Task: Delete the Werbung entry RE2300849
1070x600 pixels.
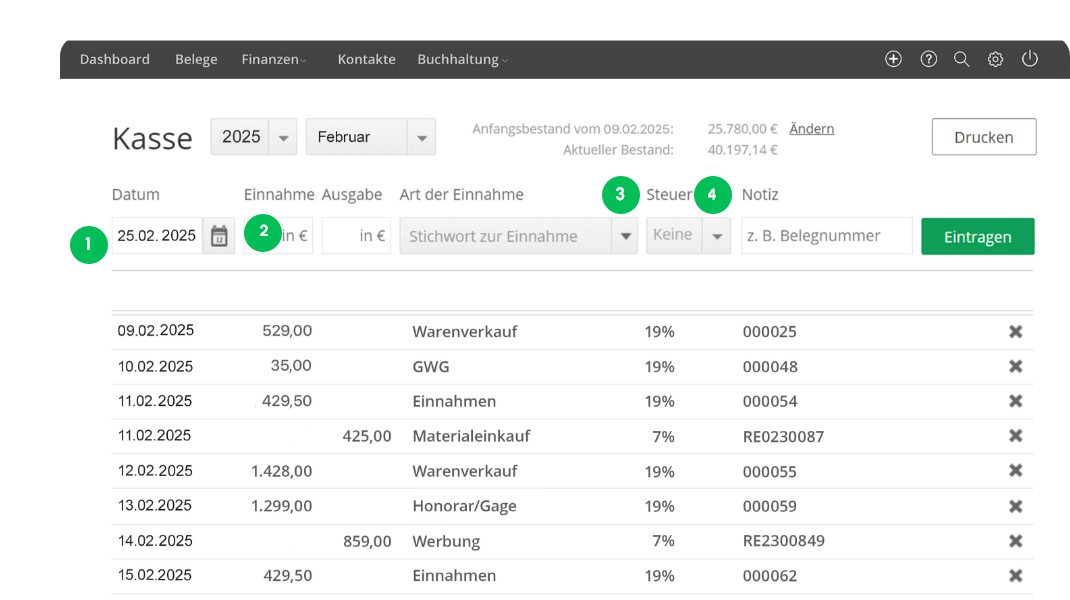Action: pyautogui.click(x=1015, y=541)
